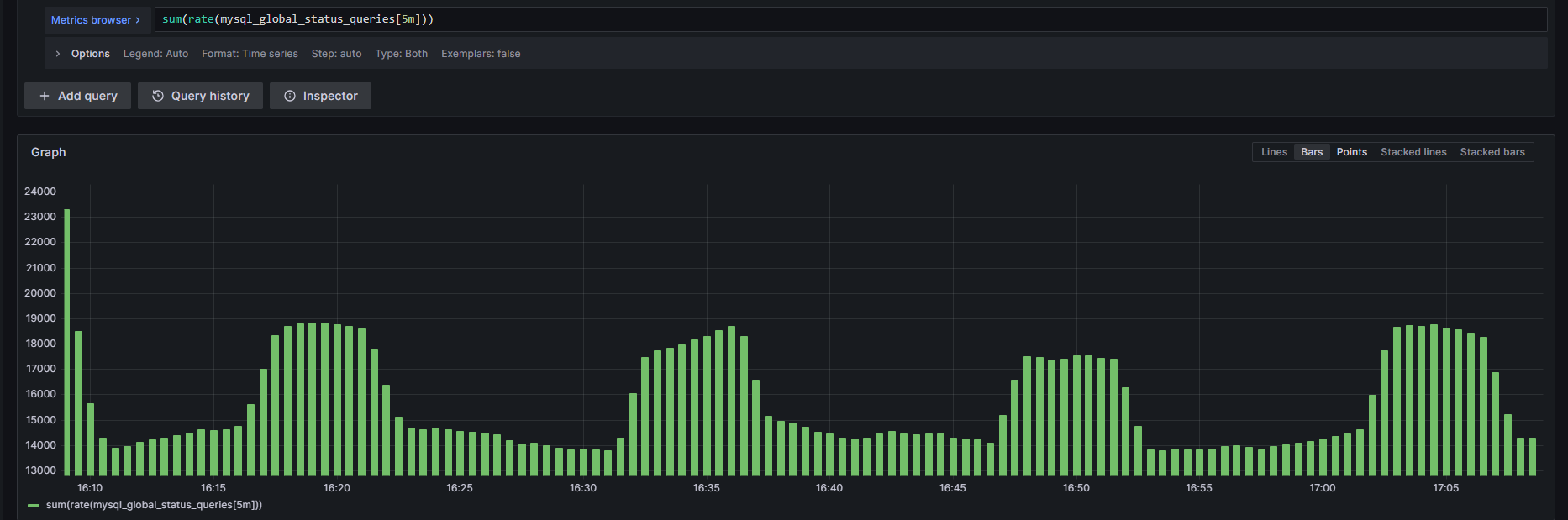
Task: Switch graph style to Stacked lines
Action: click(x=1413, y=152)
